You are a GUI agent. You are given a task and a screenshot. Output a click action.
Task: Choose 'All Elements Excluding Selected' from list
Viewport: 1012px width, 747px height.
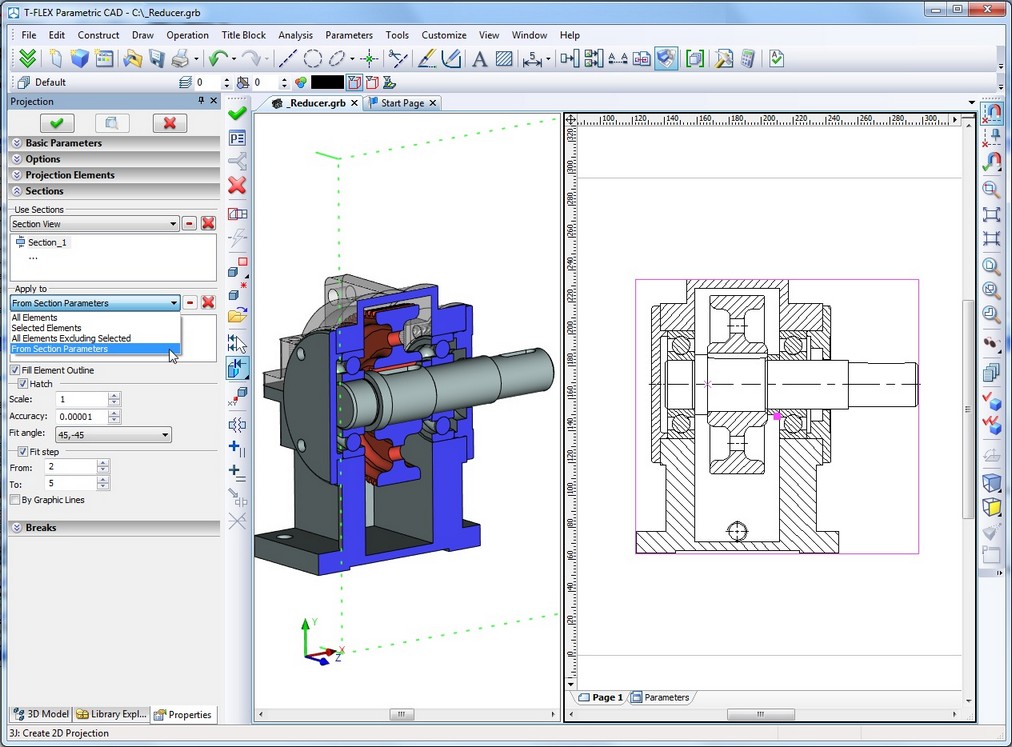point(71,339)
